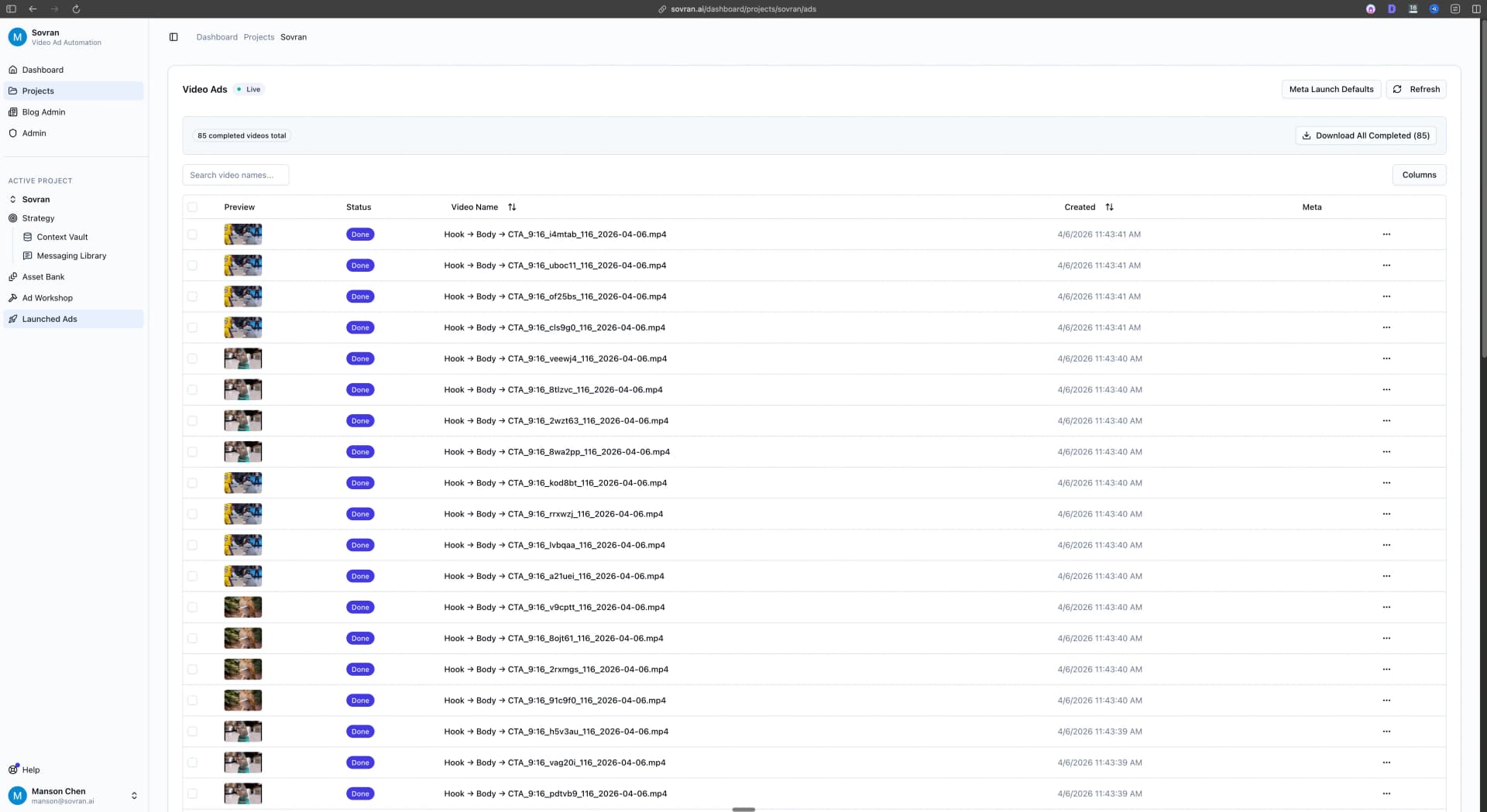Click the Help icon
1487x812 pixels.
click(x=13, y=769)
